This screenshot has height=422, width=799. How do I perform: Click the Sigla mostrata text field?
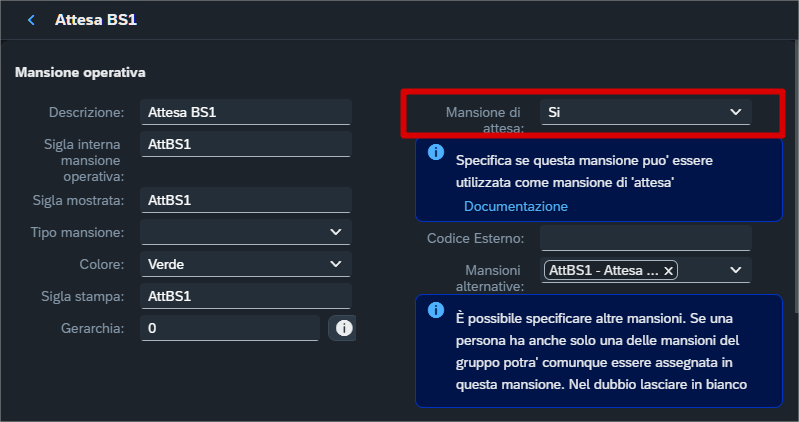tap(246, 200)
